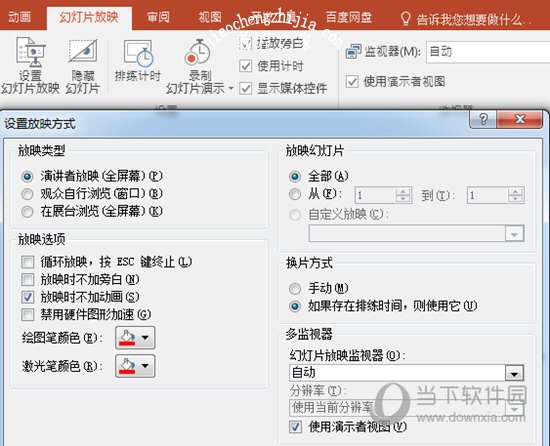Select 手动(M) advance radio button

point(295,289)
